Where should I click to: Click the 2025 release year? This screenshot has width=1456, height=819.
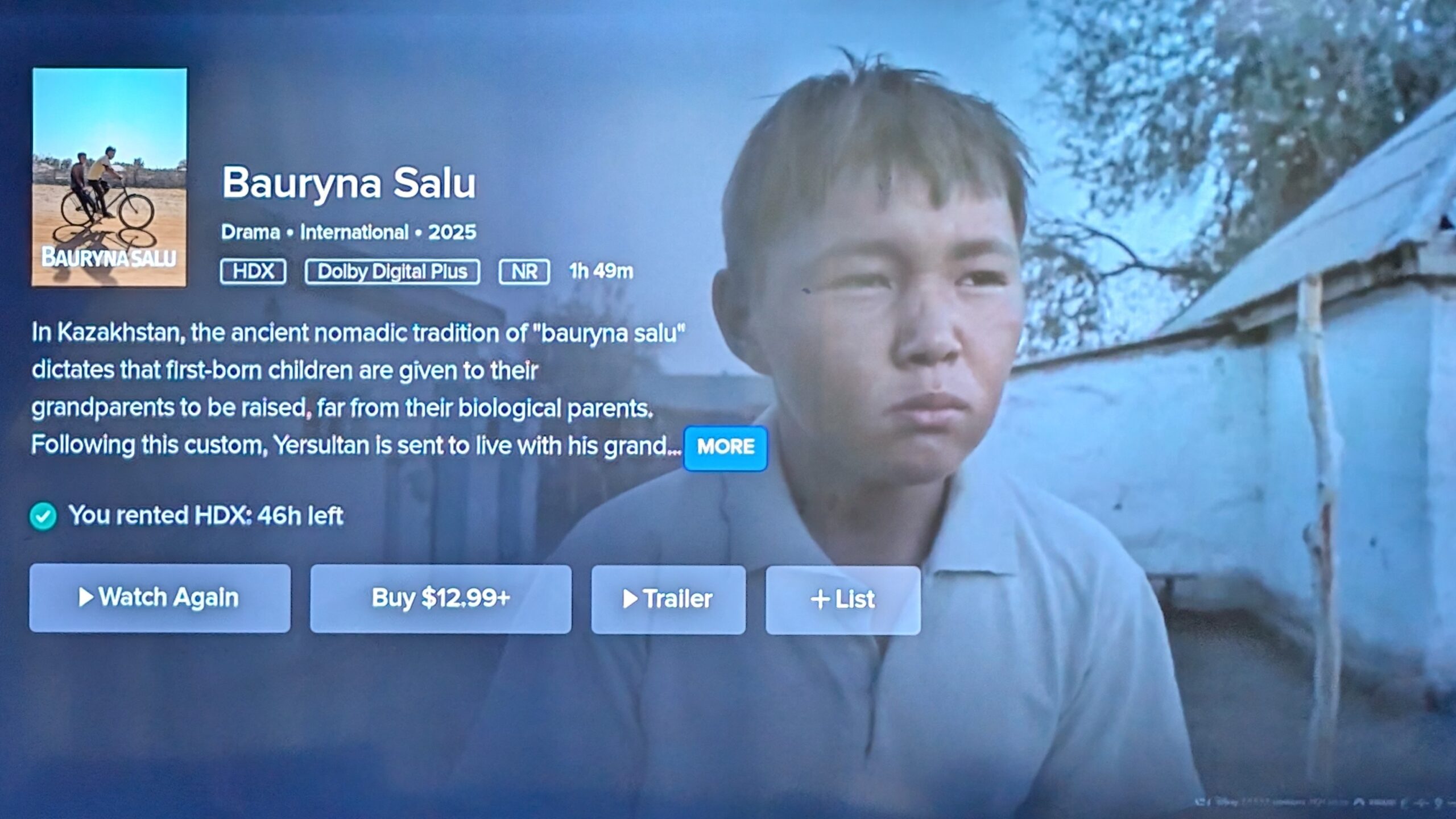click(452, 232)
